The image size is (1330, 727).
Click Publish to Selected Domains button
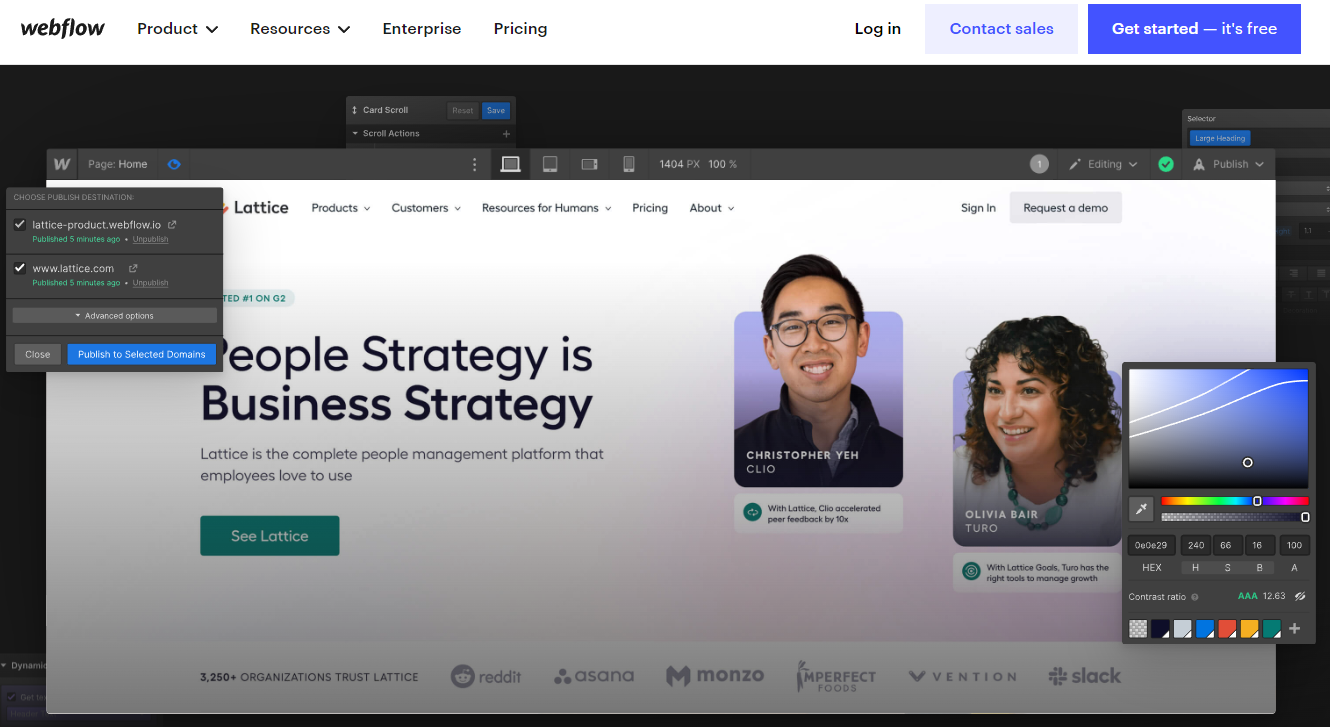tap(141, 354)
